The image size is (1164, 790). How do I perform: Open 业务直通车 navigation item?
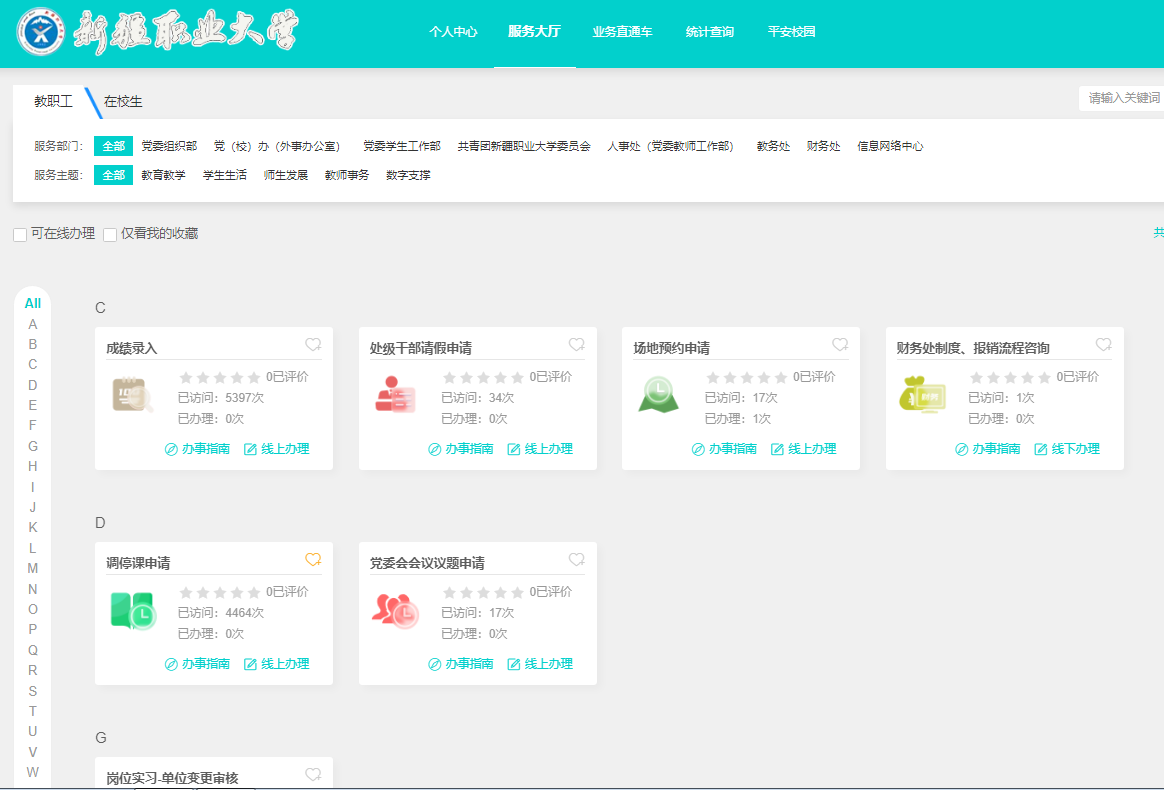622,32
